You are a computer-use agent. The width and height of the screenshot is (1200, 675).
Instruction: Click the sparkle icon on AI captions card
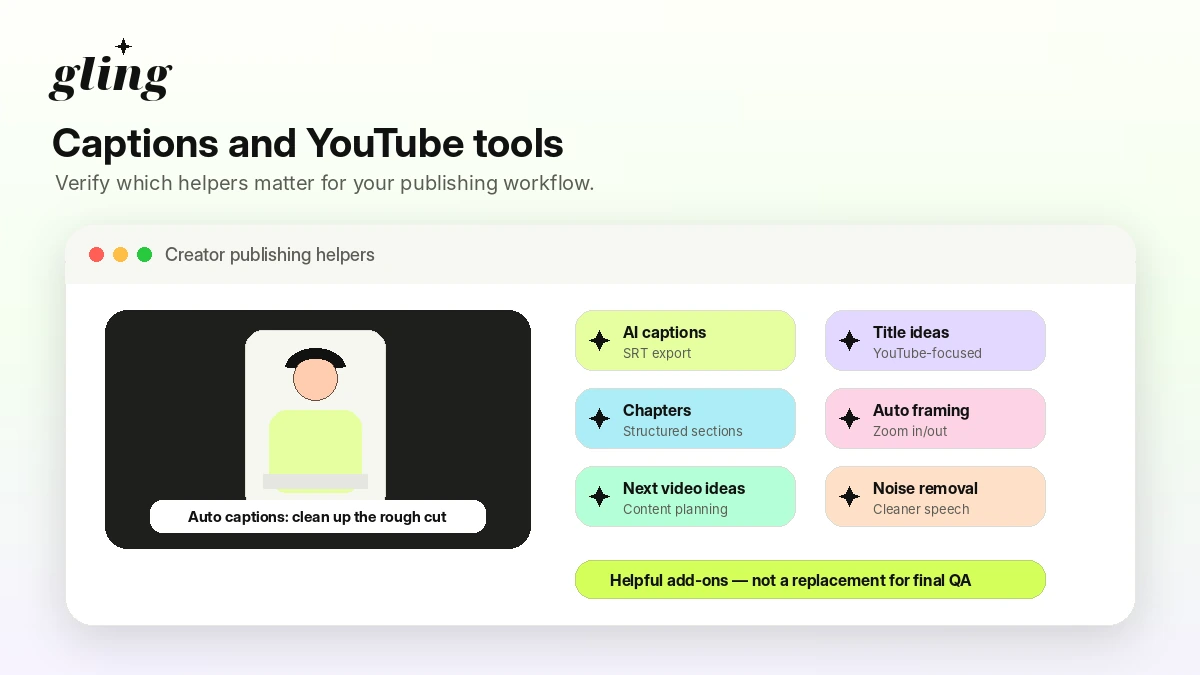click(599, 341)
